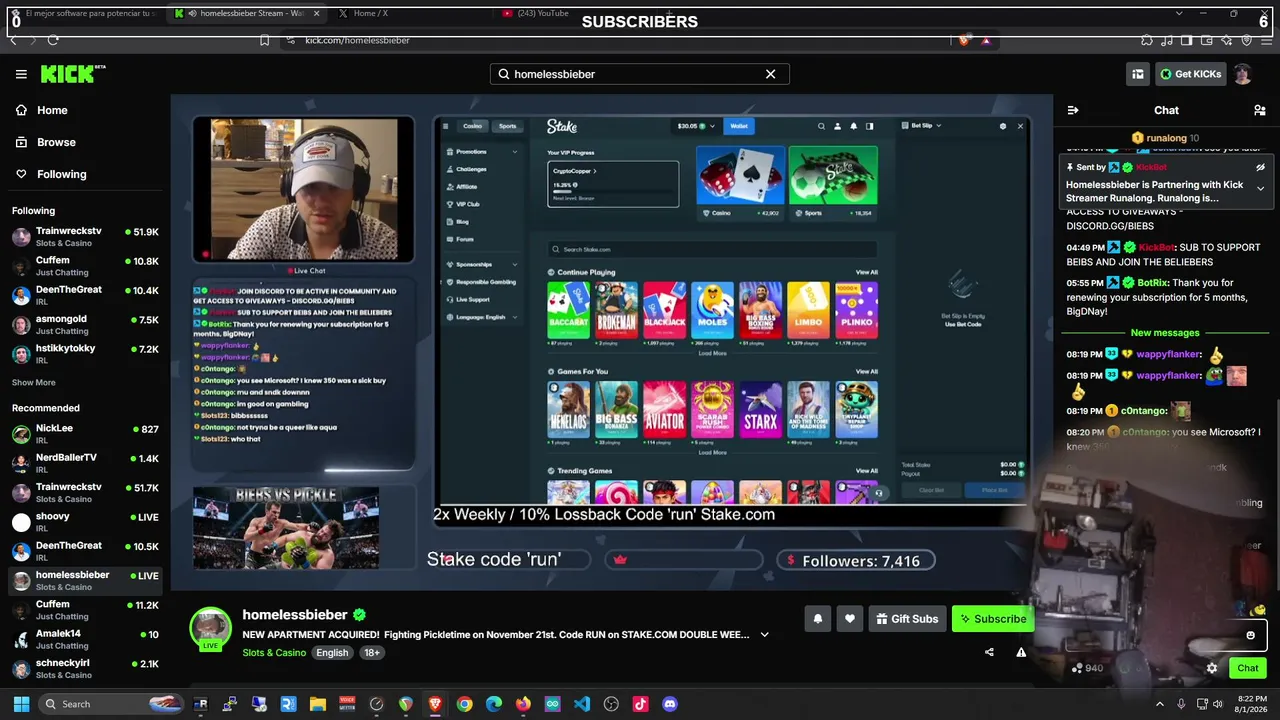Toggle stream notifications bell

click(817, 619)
